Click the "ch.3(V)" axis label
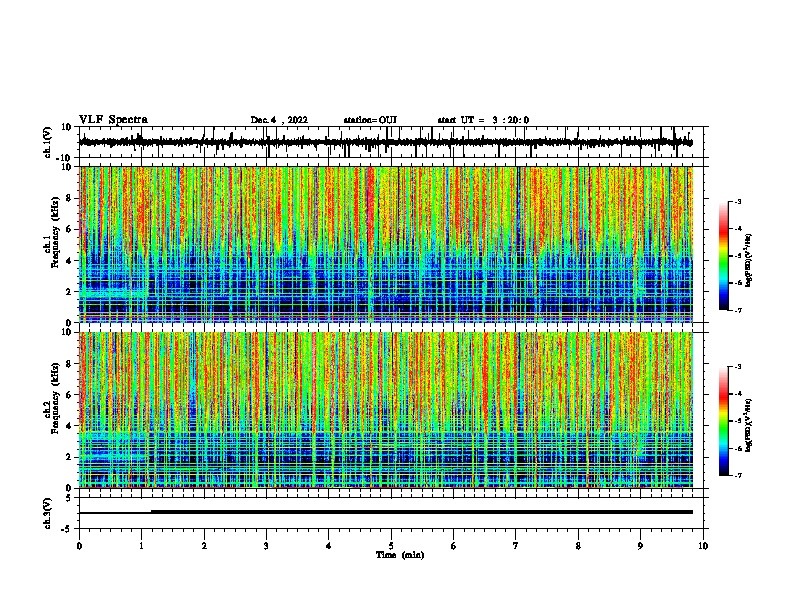Image resolution: width=792 pixels, height=612 pixels. pos(48,513)
